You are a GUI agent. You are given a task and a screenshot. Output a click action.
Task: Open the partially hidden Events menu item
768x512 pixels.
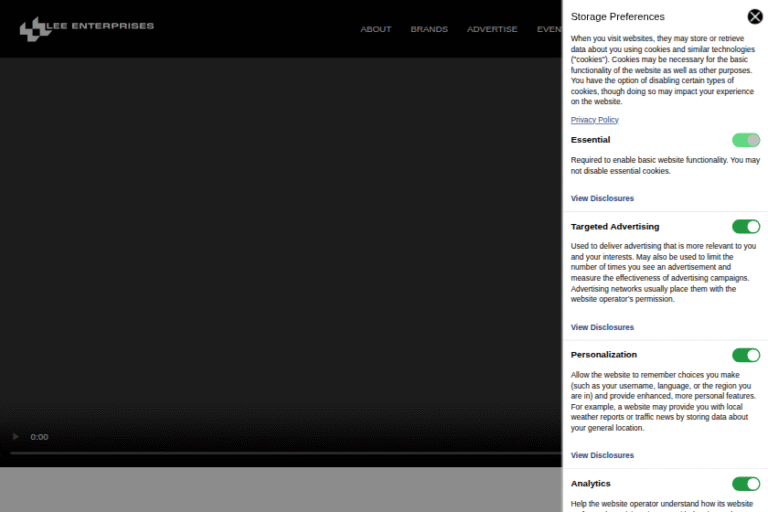coord(549,29)
